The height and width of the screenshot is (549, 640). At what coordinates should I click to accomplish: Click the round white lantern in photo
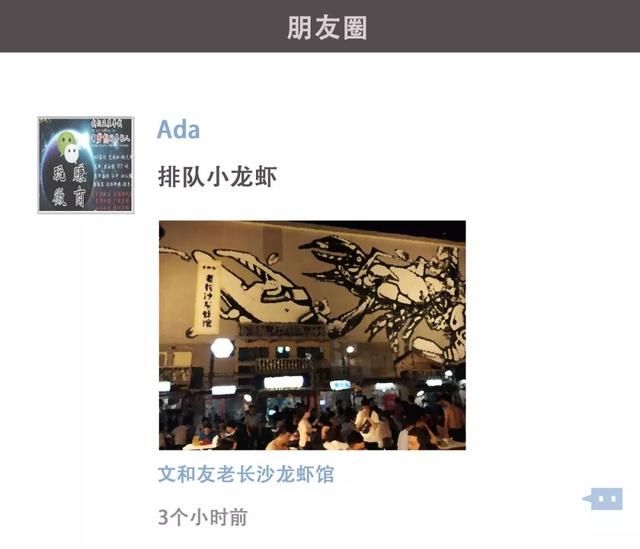222,348
